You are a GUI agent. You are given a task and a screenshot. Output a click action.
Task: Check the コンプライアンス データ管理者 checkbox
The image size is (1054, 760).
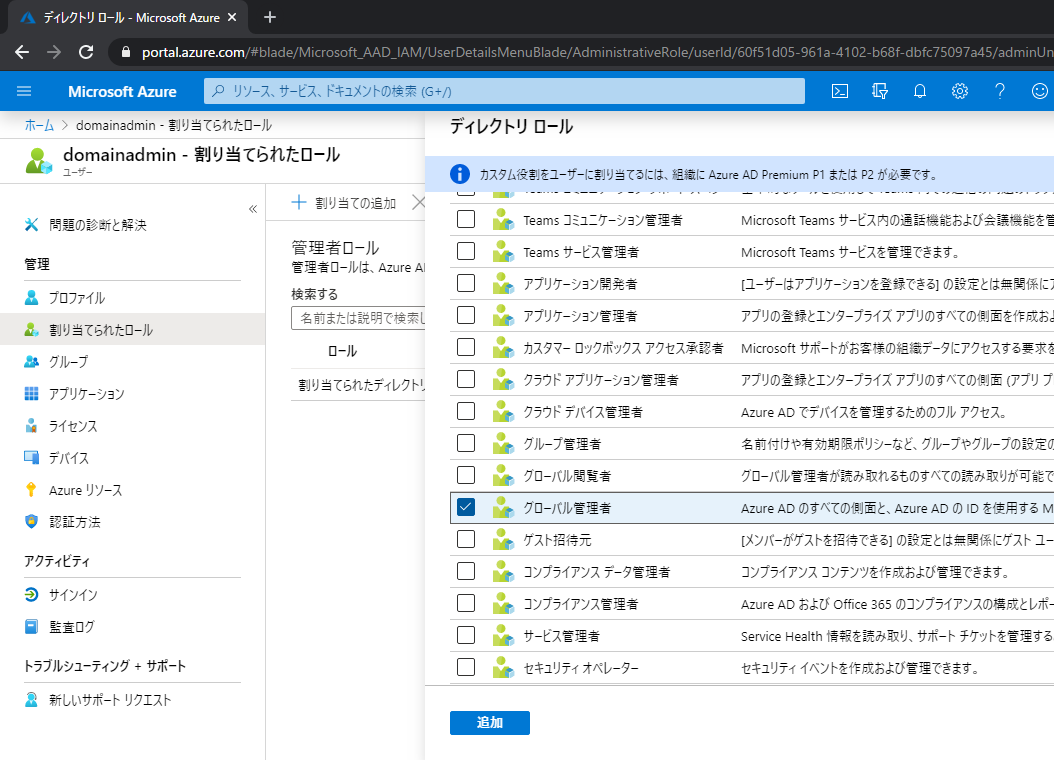pos(466,571)
